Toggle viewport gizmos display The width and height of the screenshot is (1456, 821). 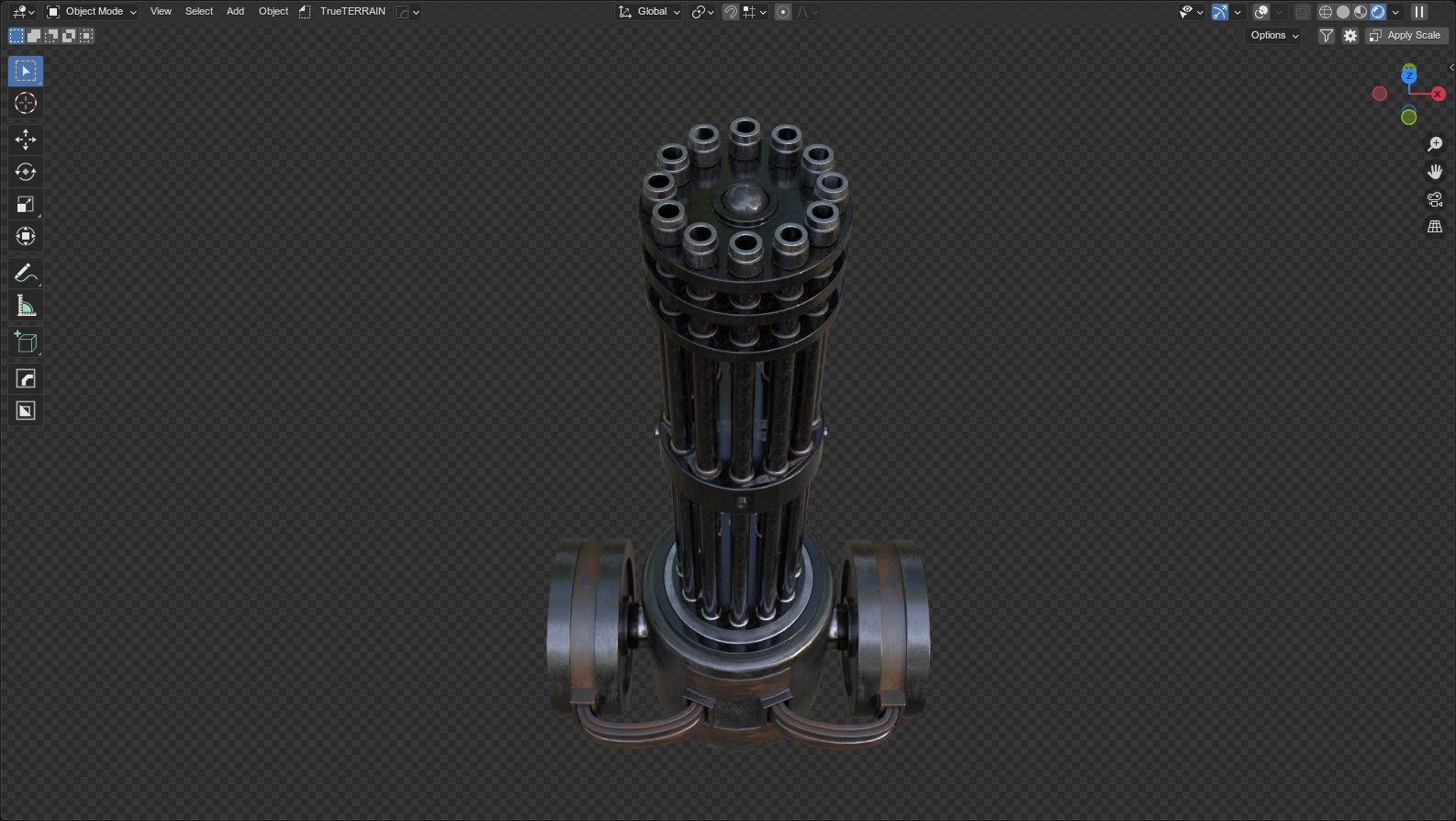tap(1220, 12)
